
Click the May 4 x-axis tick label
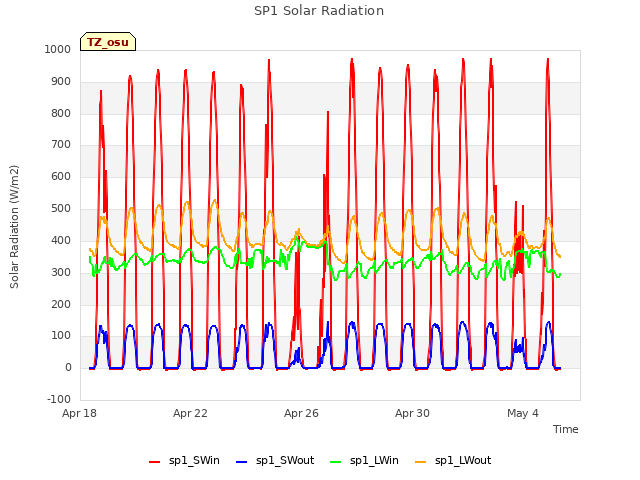point(523,413)
